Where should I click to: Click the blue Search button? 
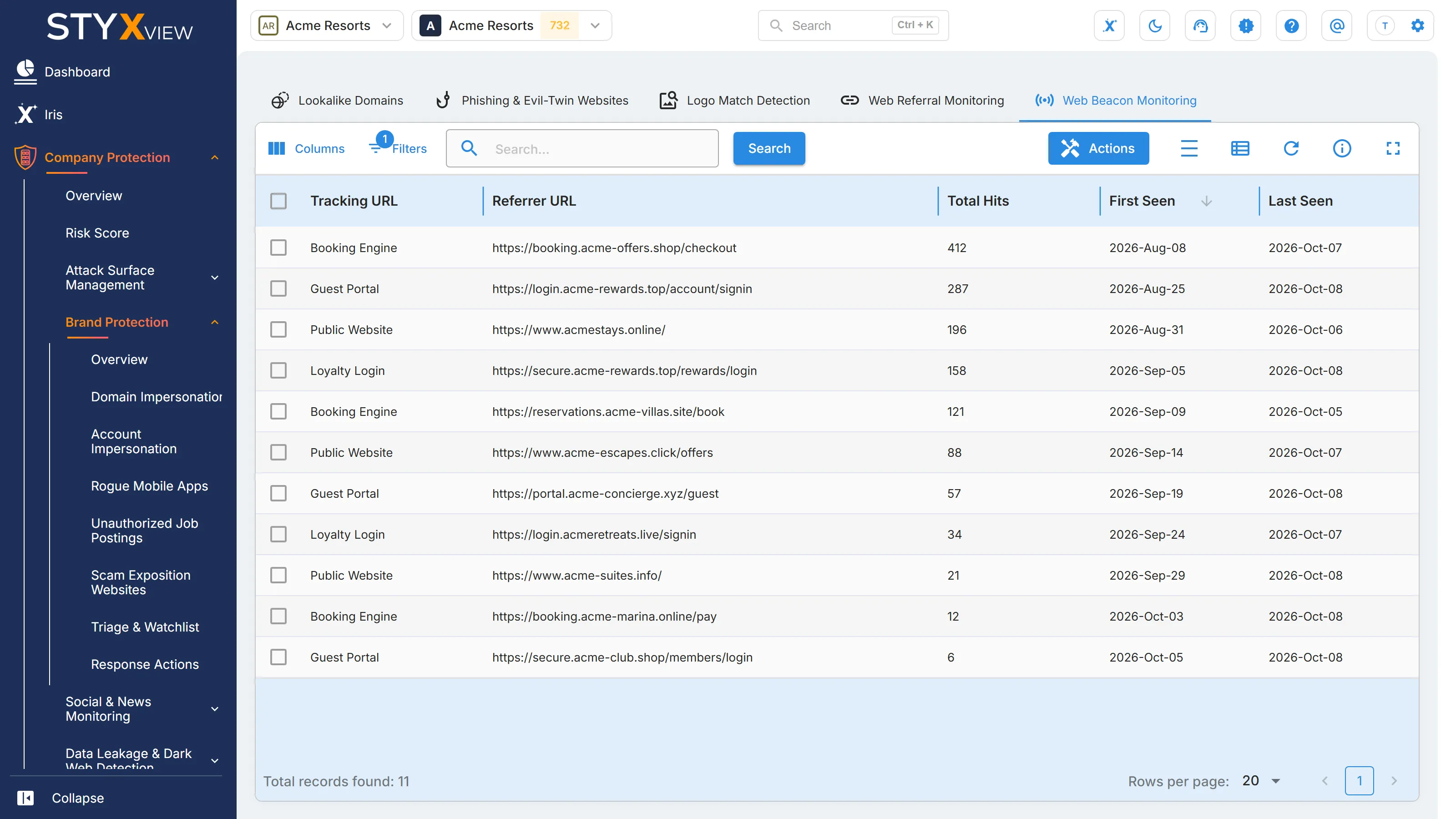[x=768, y=148]
